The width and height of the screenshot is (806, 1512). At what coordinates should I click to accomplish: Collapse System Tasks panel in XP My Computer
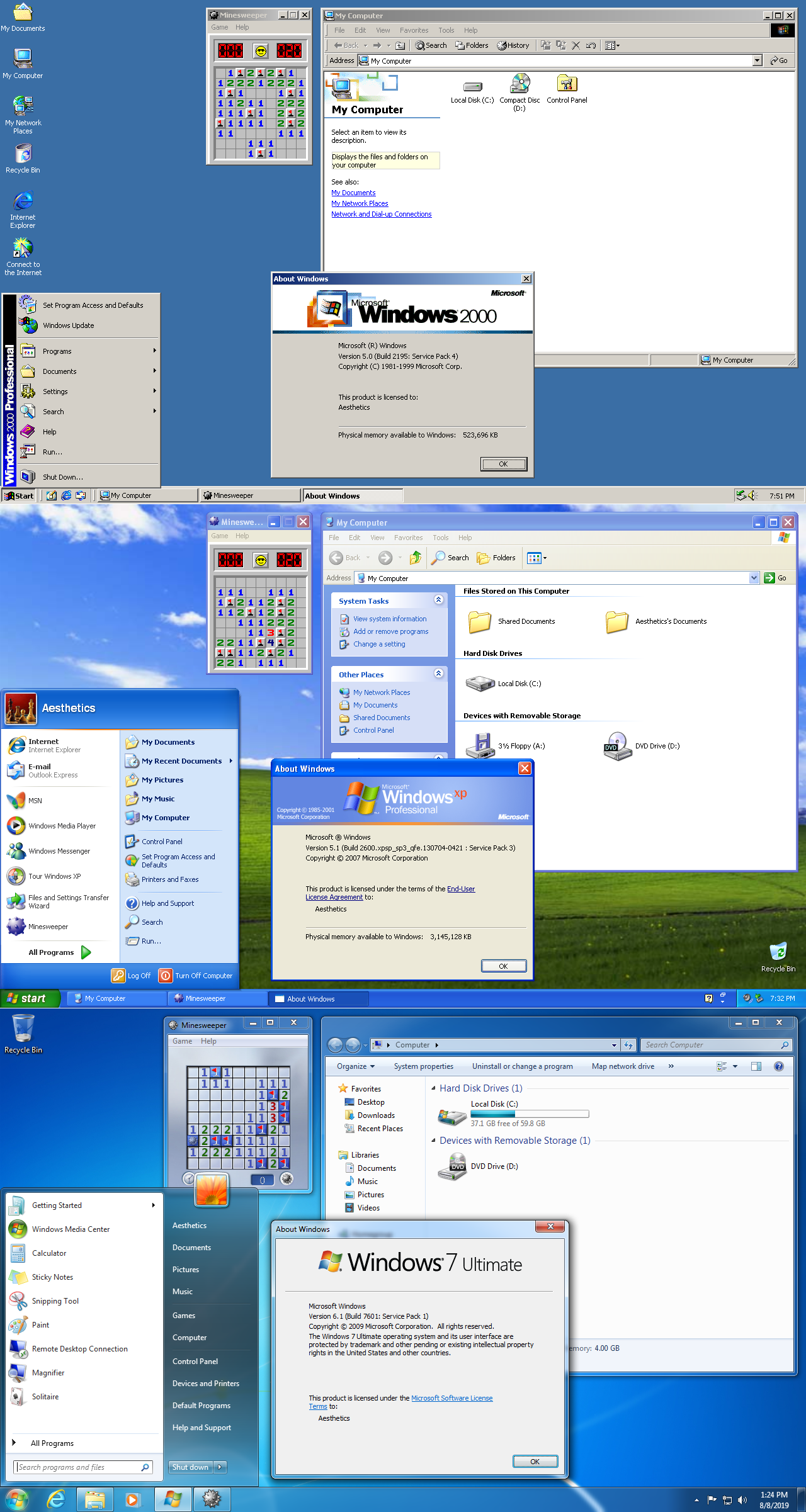(438, 600)
